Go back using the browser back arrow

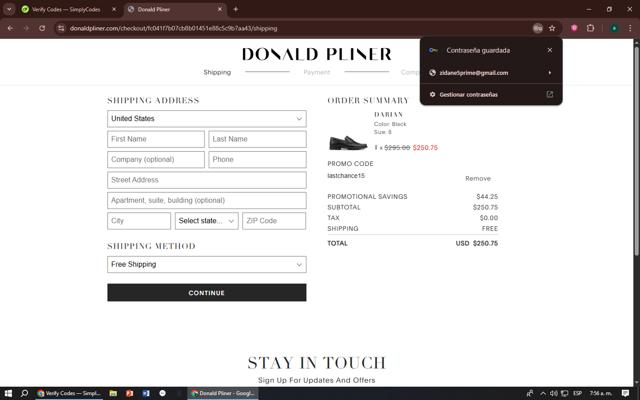[x=10, y=28]
